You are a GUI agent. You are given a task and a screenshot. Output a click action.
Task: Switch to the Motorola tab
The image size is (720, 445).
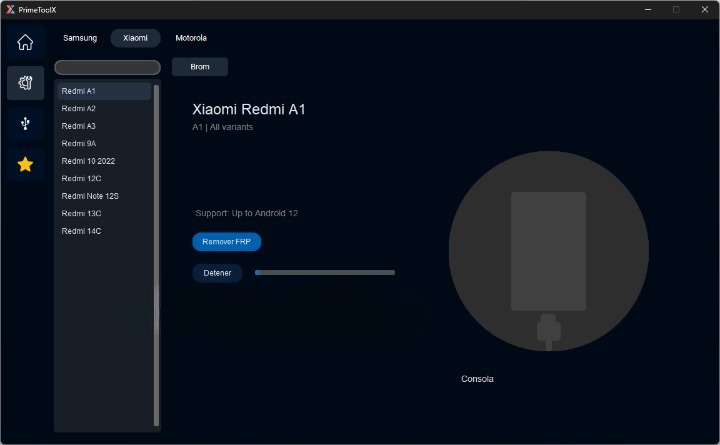click(x=191, y=38)
